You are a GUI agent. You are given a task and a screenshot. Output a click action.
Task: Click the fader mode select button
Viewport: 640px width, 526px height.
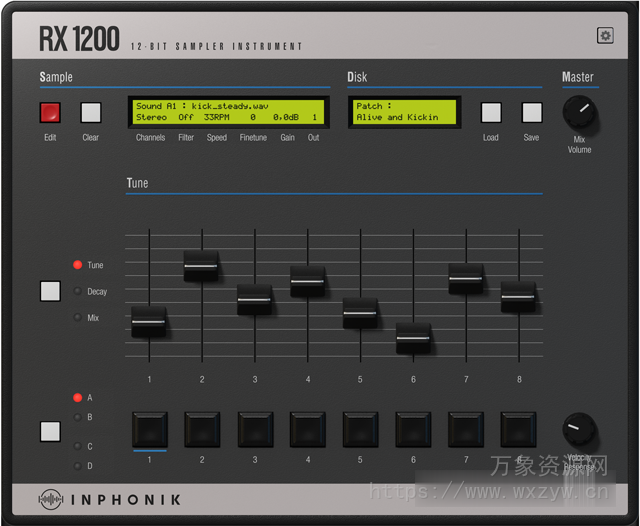point(50,291)
